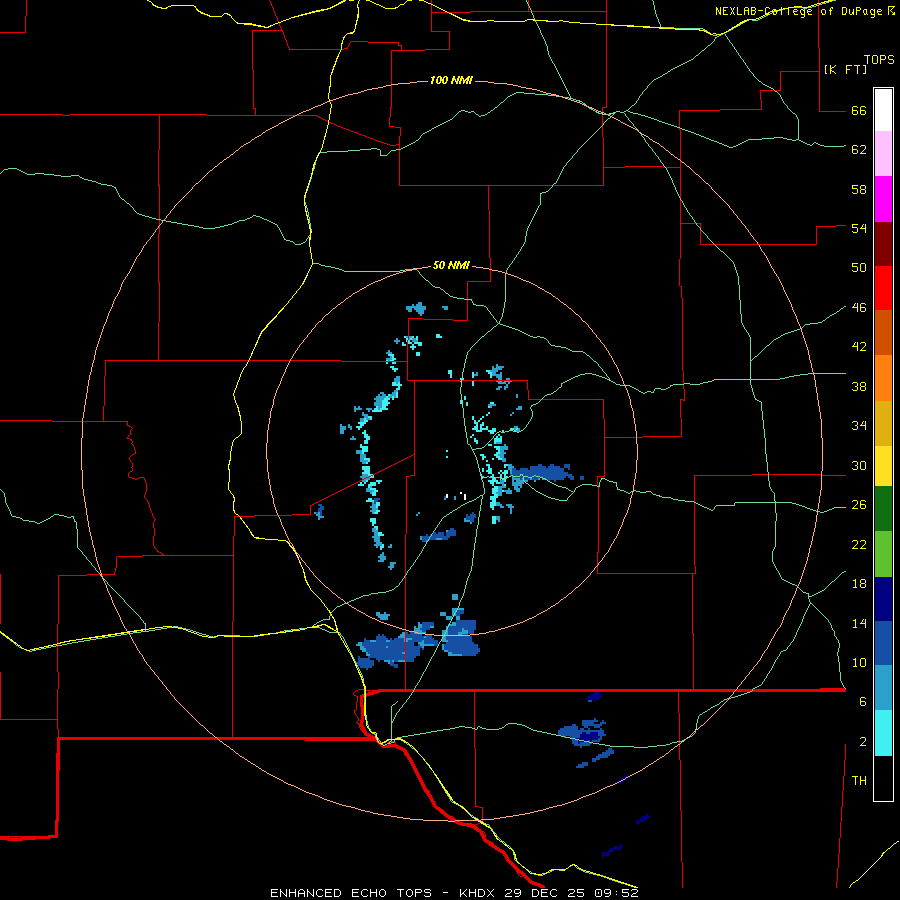The width and height of the screenshot is (900, 900).
Task: Click the legend value 42
Action: [859, 346]
